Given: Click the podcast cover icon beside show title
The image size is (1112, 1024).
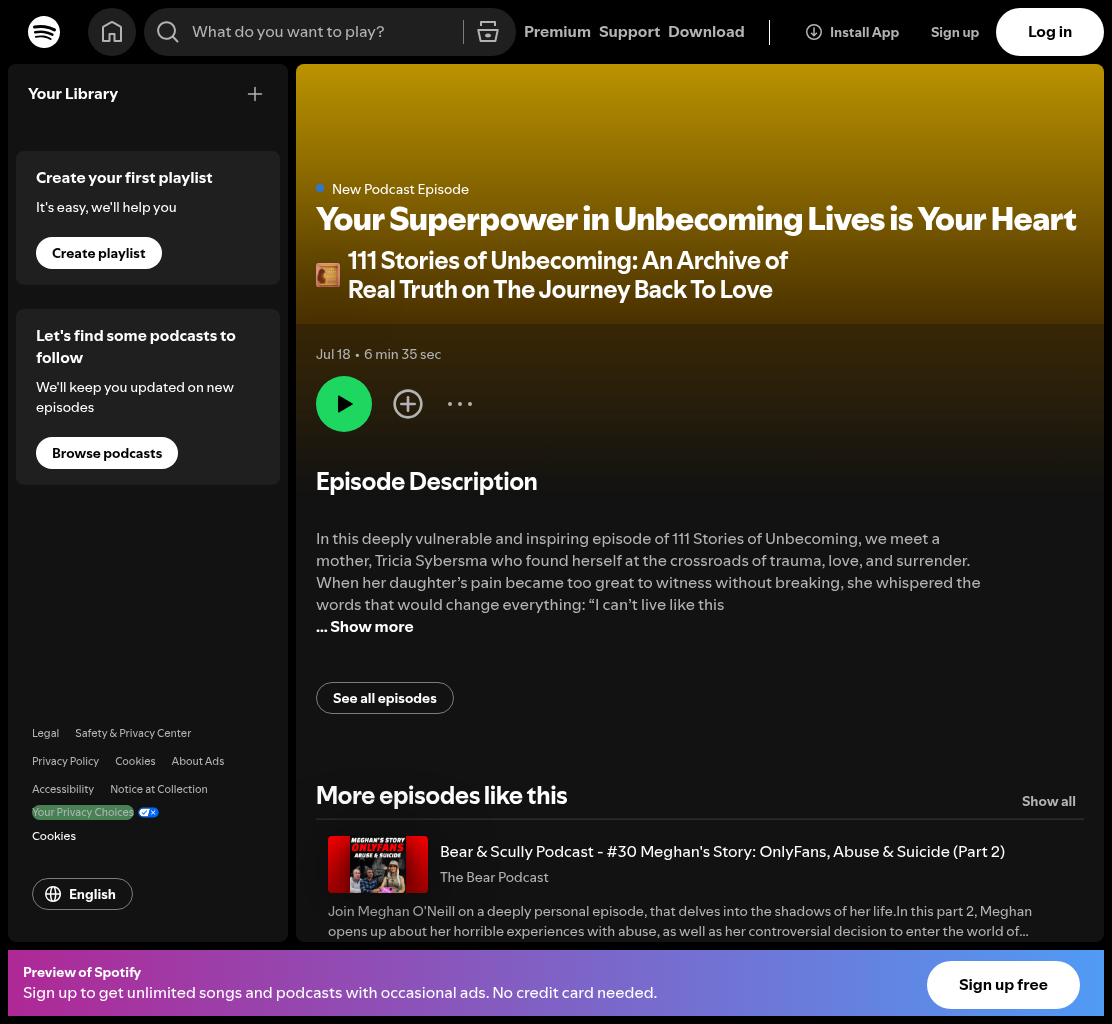Looking at the screenshot, I should pyautogui.click(x=328, y=275).
